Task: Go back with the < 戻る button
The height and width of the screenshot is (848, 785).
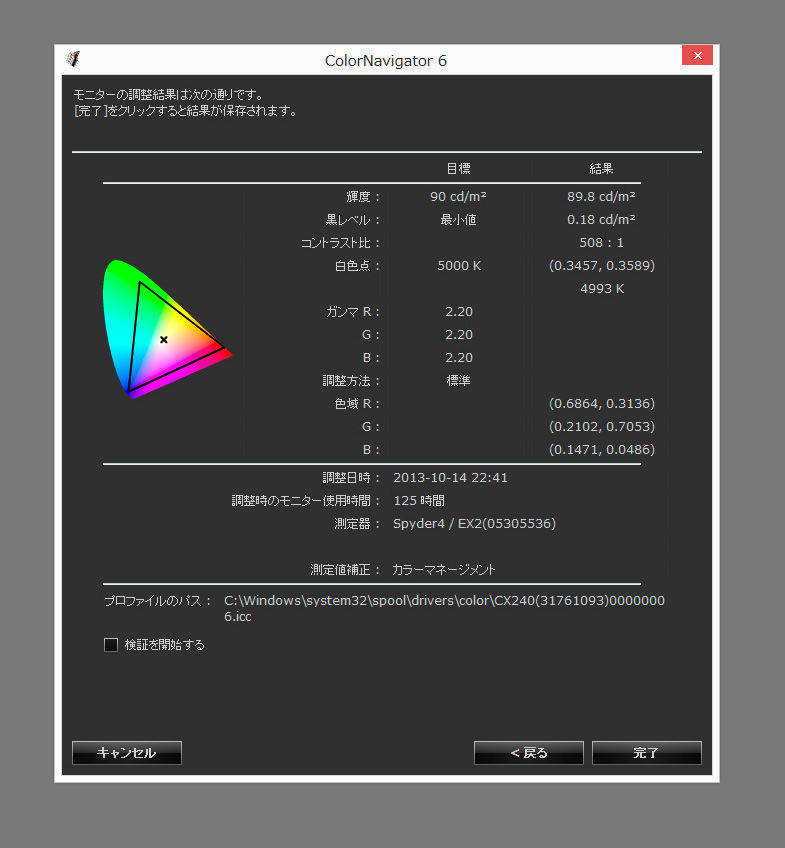Action: click(529, 753)
